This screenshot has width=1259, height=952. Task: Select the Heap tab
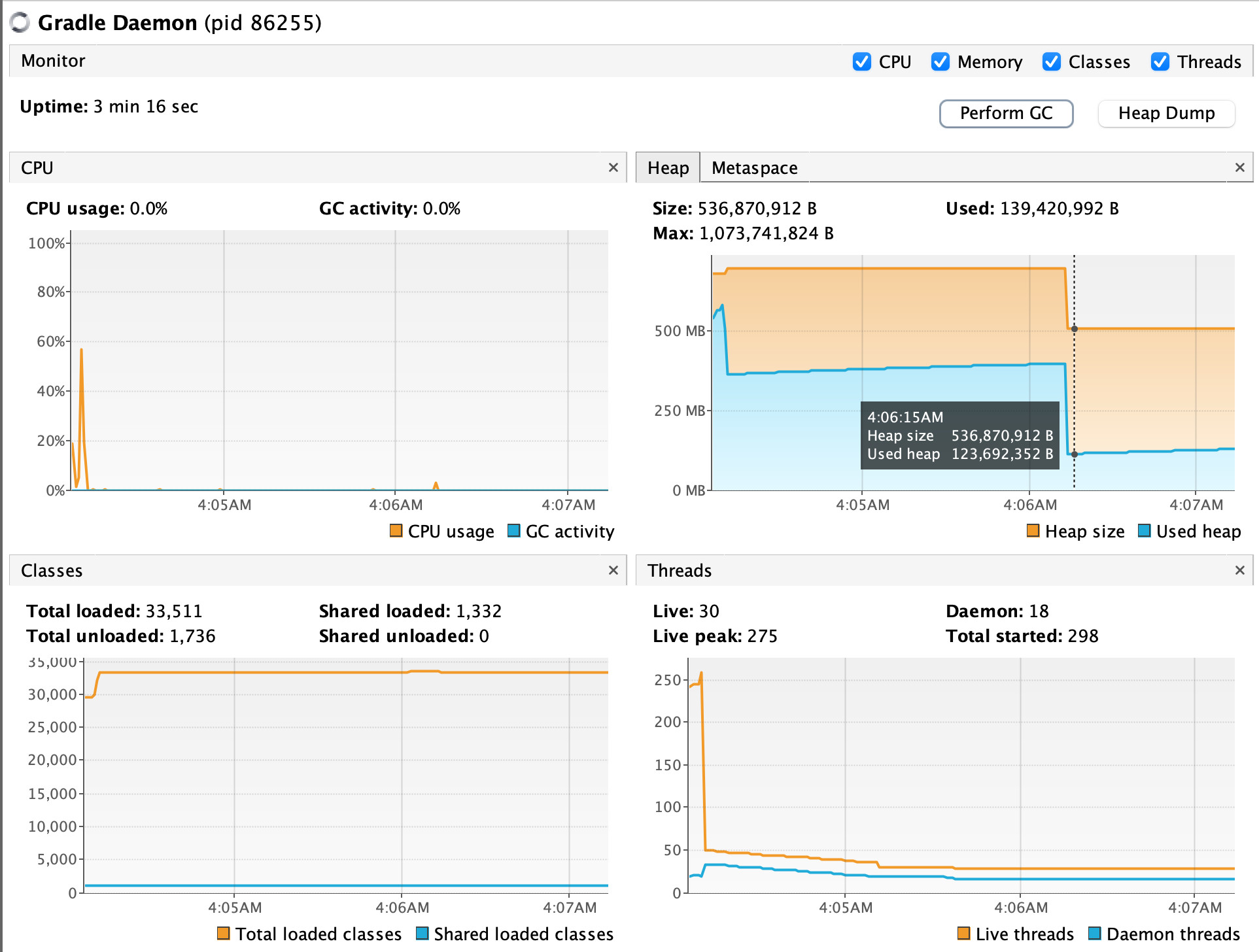point(668,168)
